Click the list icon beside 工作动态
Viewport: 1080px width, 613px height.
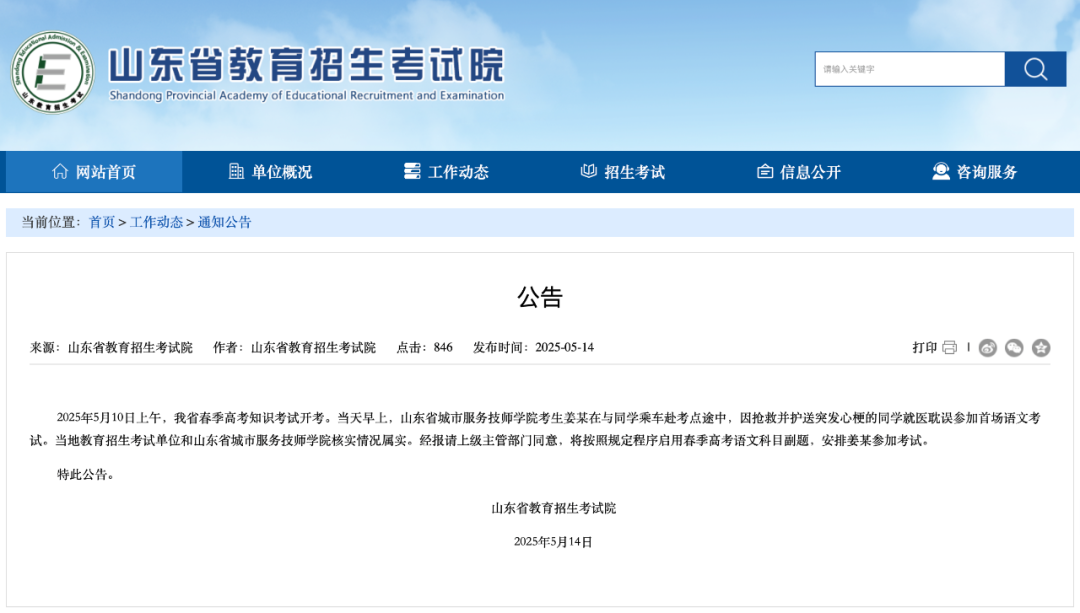click(x=412, y=171)
